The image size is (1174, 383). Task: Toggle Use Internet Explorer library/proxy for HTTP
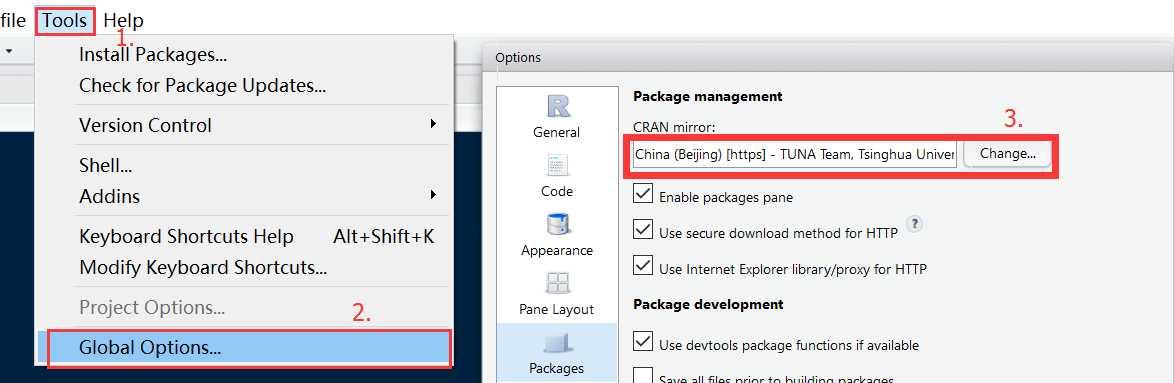(642, 265)
